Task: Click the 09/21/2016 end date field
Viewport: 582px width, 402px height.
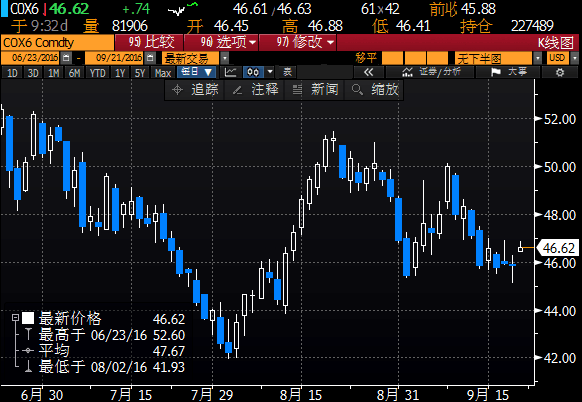Action: point(115,58)
